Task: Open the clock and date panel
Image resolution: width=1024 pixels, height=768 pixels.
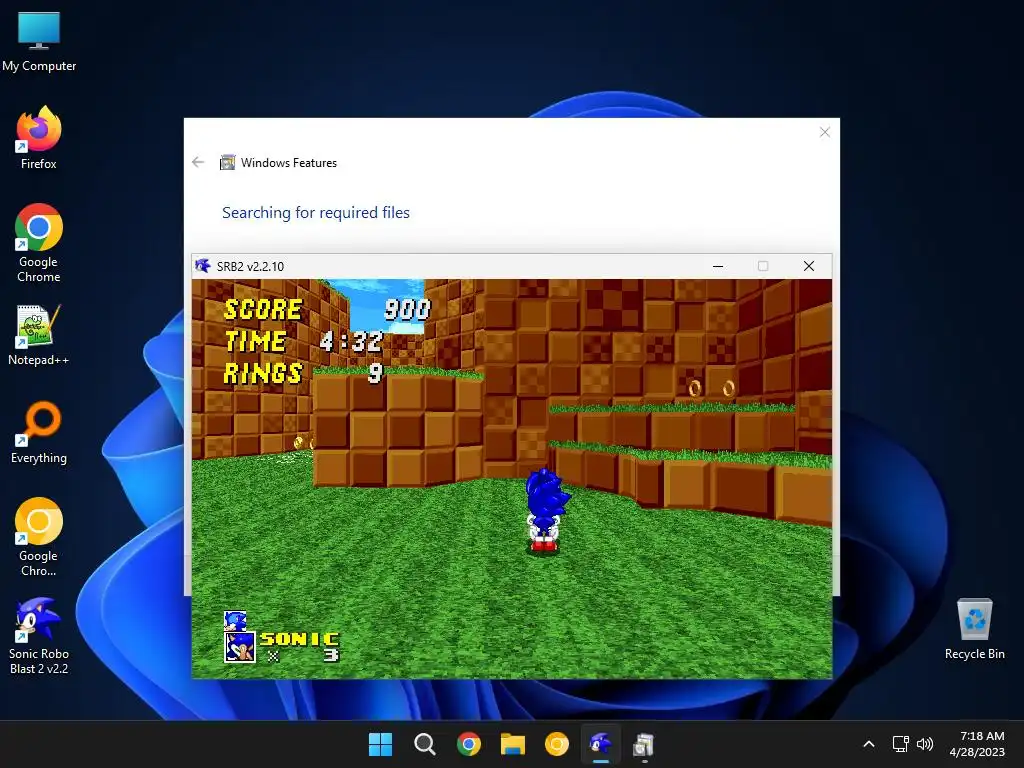Action: [x=977, y=744]
